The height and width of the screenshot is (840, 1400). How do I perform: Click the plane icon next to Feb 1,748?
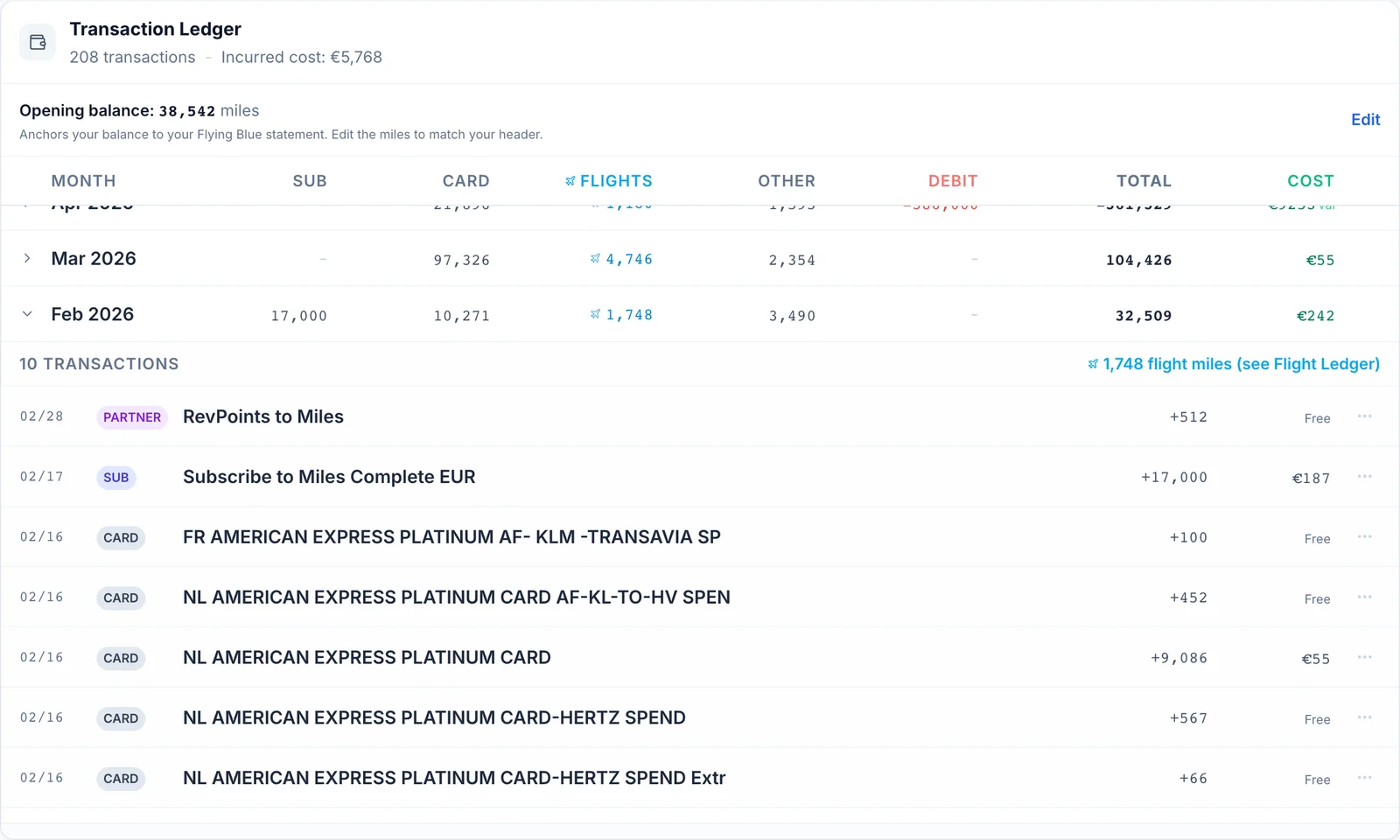click(x=595, y=314)
